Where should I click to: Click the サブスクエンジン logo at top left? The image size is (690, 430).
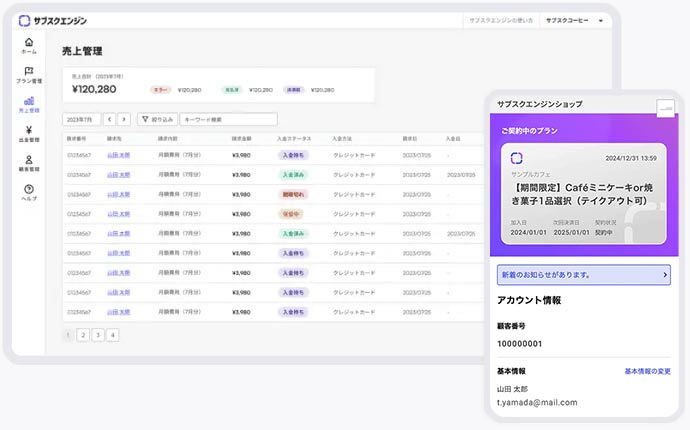point(53,21)
